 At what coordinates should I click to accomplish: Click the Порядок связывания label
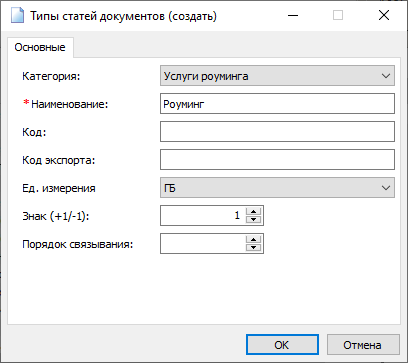(78, 244)
